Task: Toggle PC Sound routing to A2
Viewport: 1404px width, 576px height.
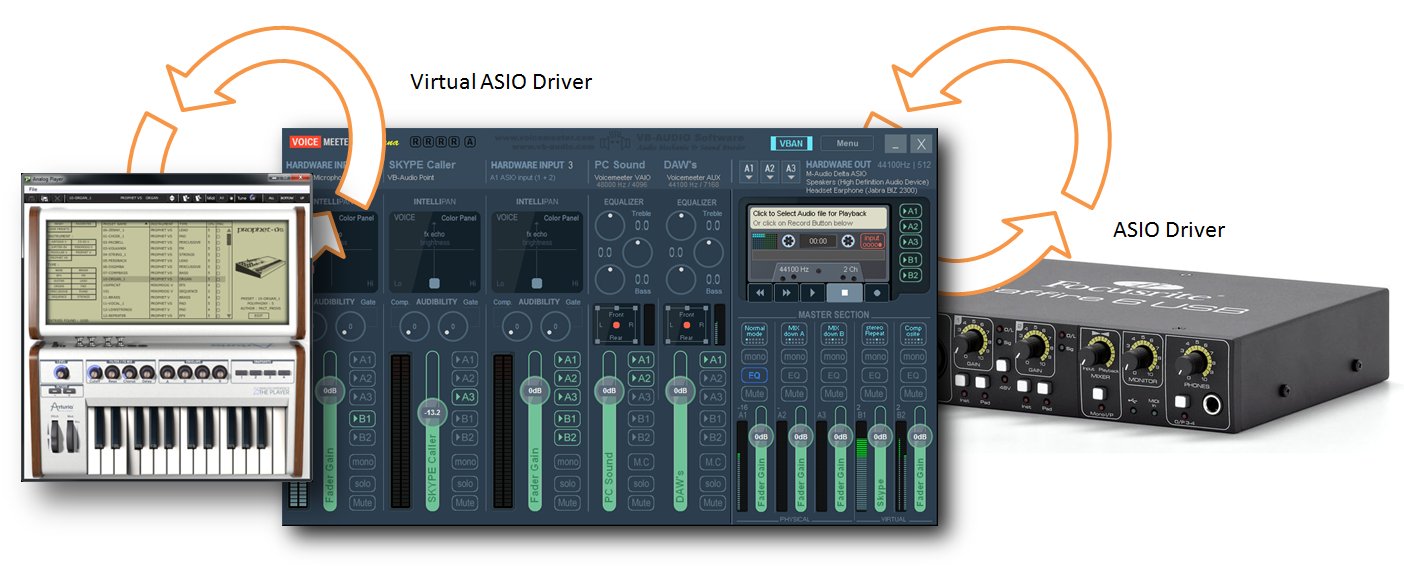Action: [641, 378]
